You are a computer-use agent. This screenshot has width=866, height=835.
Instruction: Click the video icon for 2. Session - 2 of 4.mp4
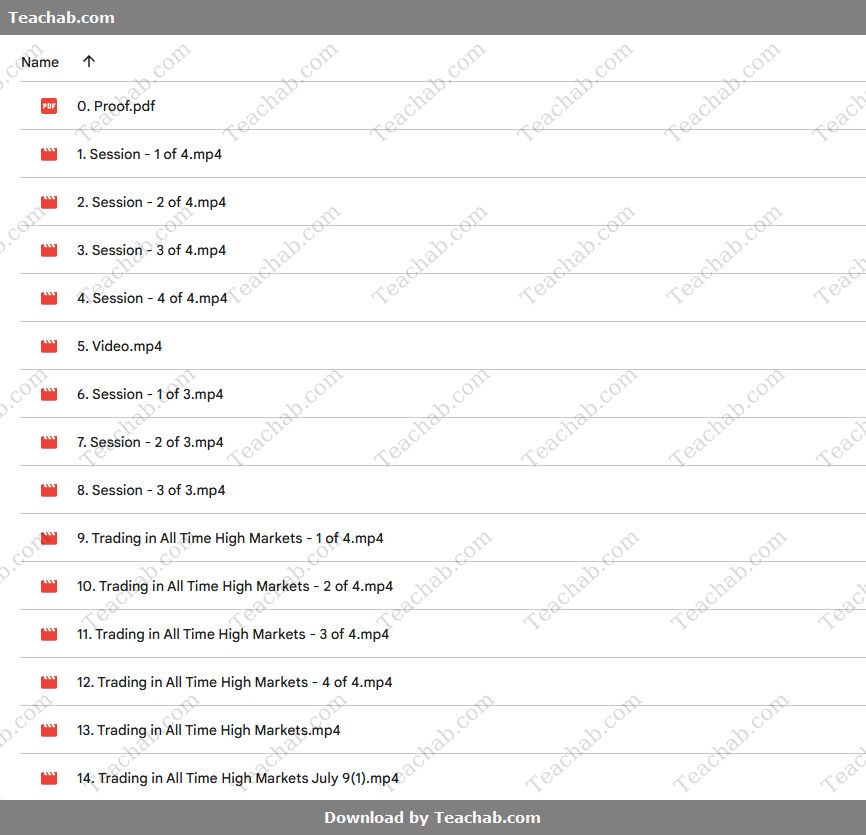pos(49,202)
